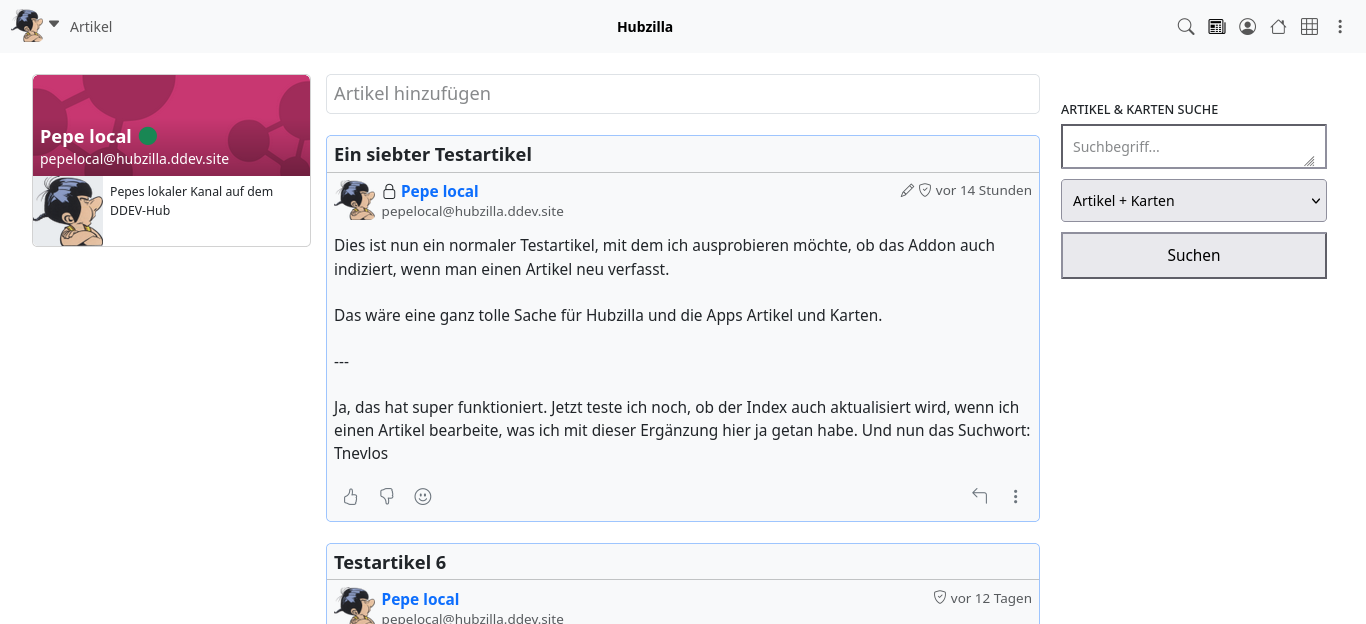Screen dimensions: 1366x624
Task: Open the network stream newspaper icon
Action: (1216, 27)
